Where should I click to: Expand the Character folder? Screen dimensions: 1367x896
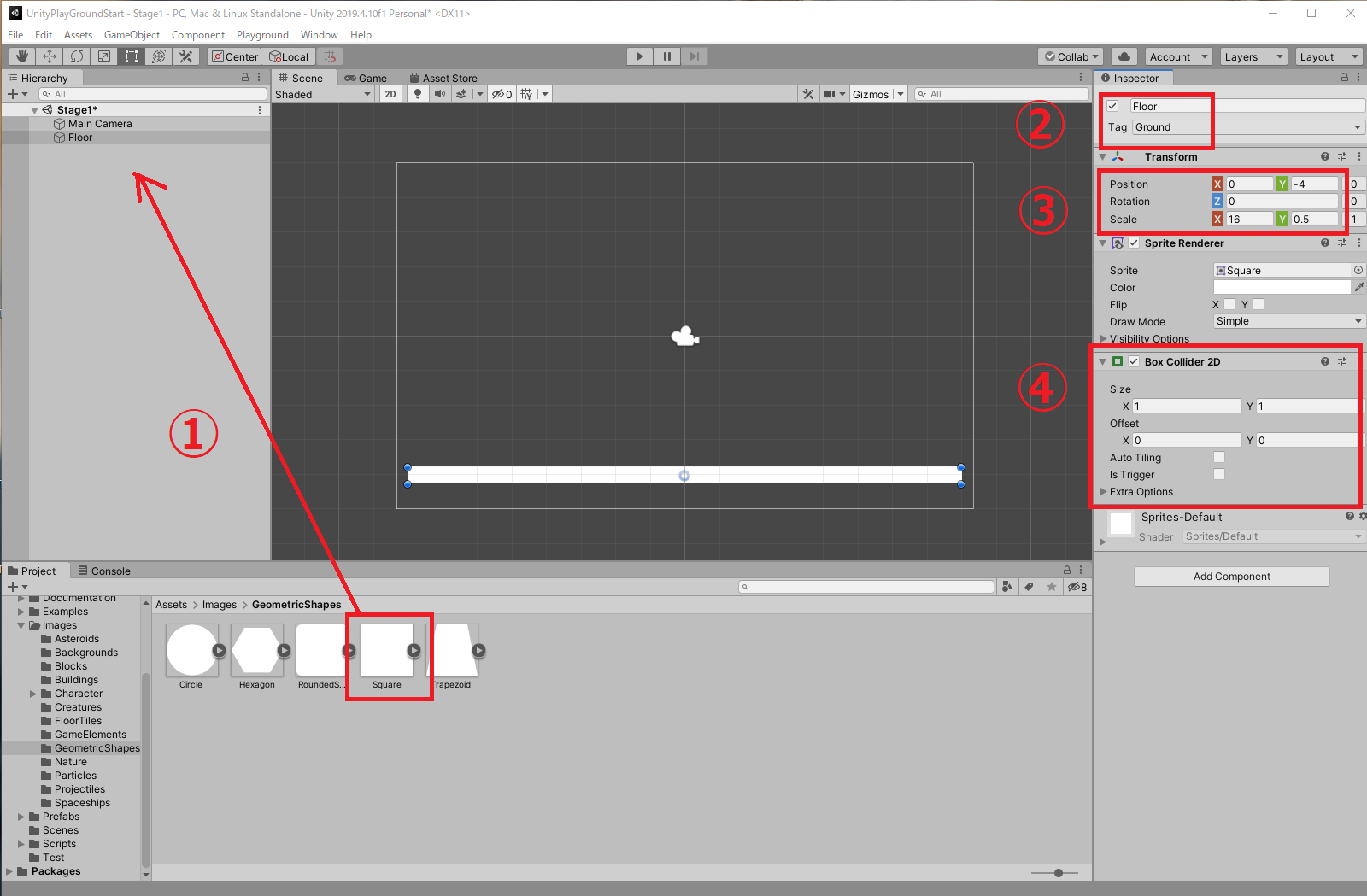[33, 694]
